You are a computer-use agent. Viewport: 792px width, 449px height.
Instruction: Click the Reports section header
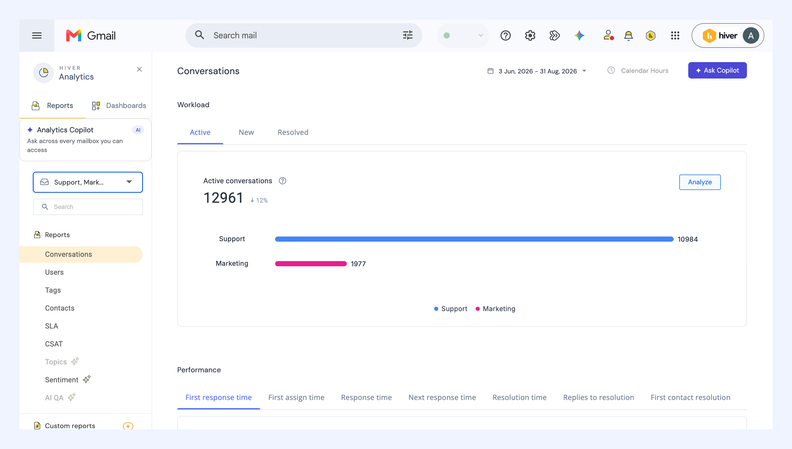pos(52,235)
